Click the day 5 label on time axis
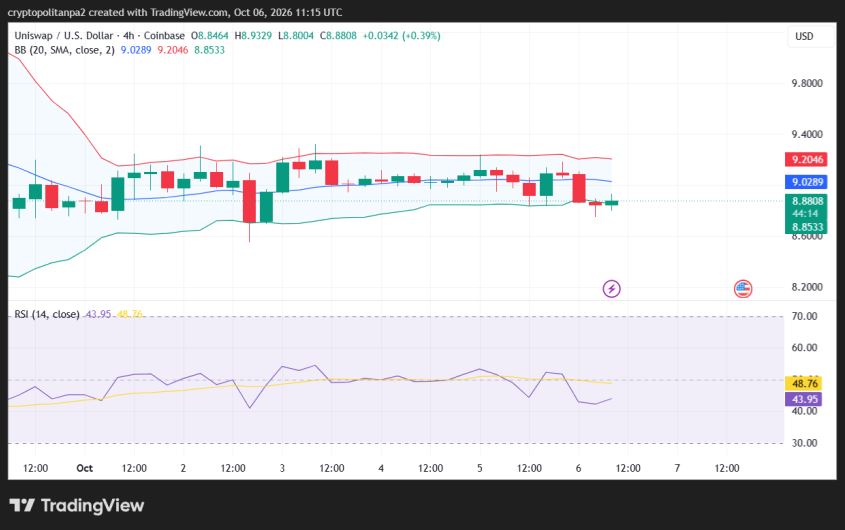 pyautogui.click(x=480, y=468)
